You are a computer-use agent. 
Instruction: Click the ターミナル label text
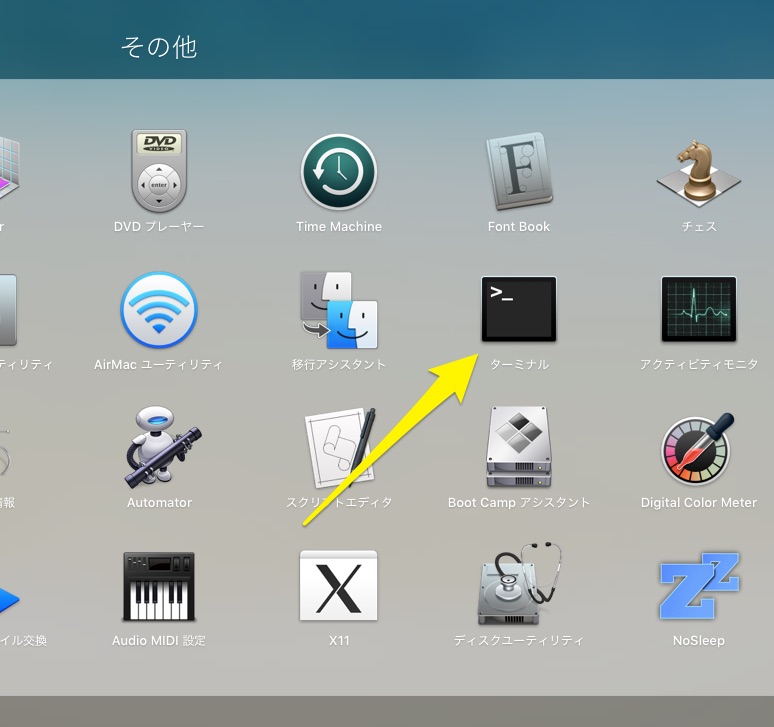coord(519,364)
